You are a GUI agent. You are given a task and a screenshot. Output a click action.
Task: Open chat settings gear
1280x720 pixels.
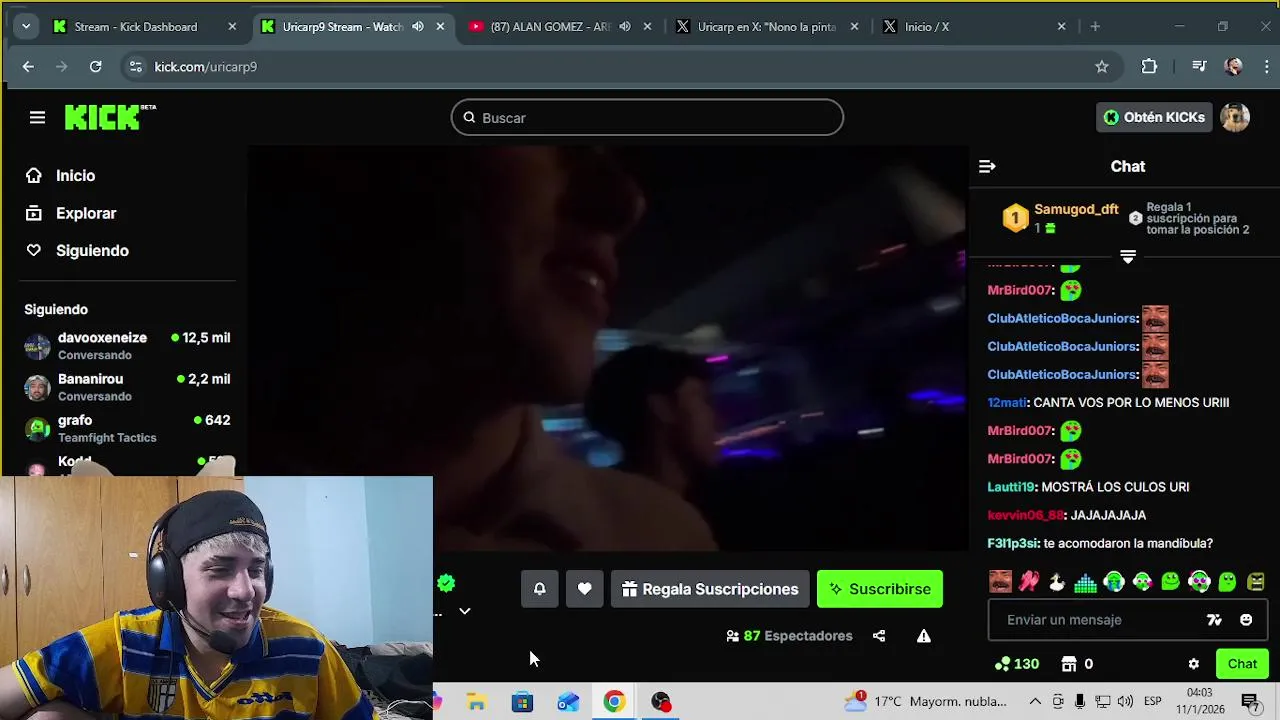[1193, 664]
